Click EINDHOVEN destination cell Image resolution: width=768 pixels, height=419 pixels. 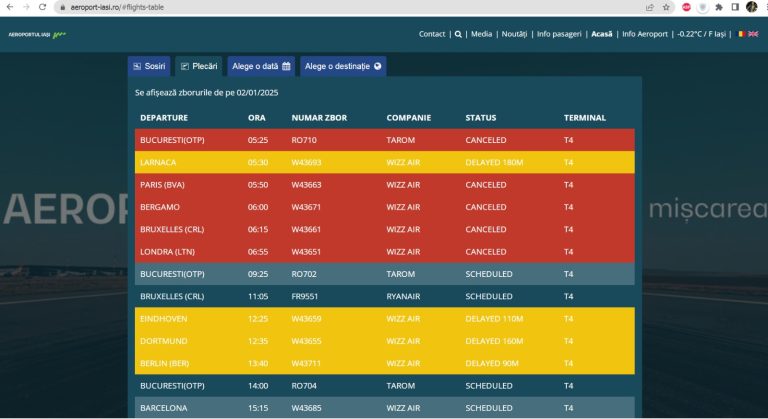[x=164, y=319]
